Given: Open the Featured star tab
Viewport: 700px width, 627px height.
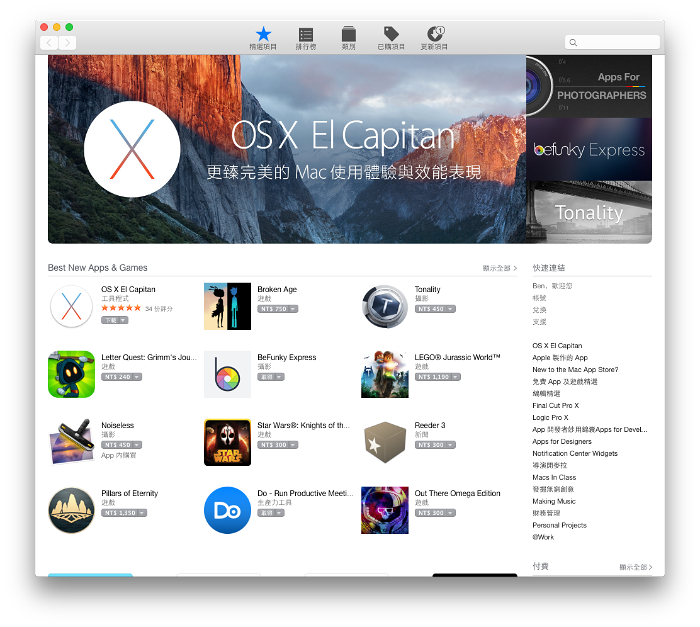Looking at the screenshot, I should pyautogui.click(x=263, y=38).
